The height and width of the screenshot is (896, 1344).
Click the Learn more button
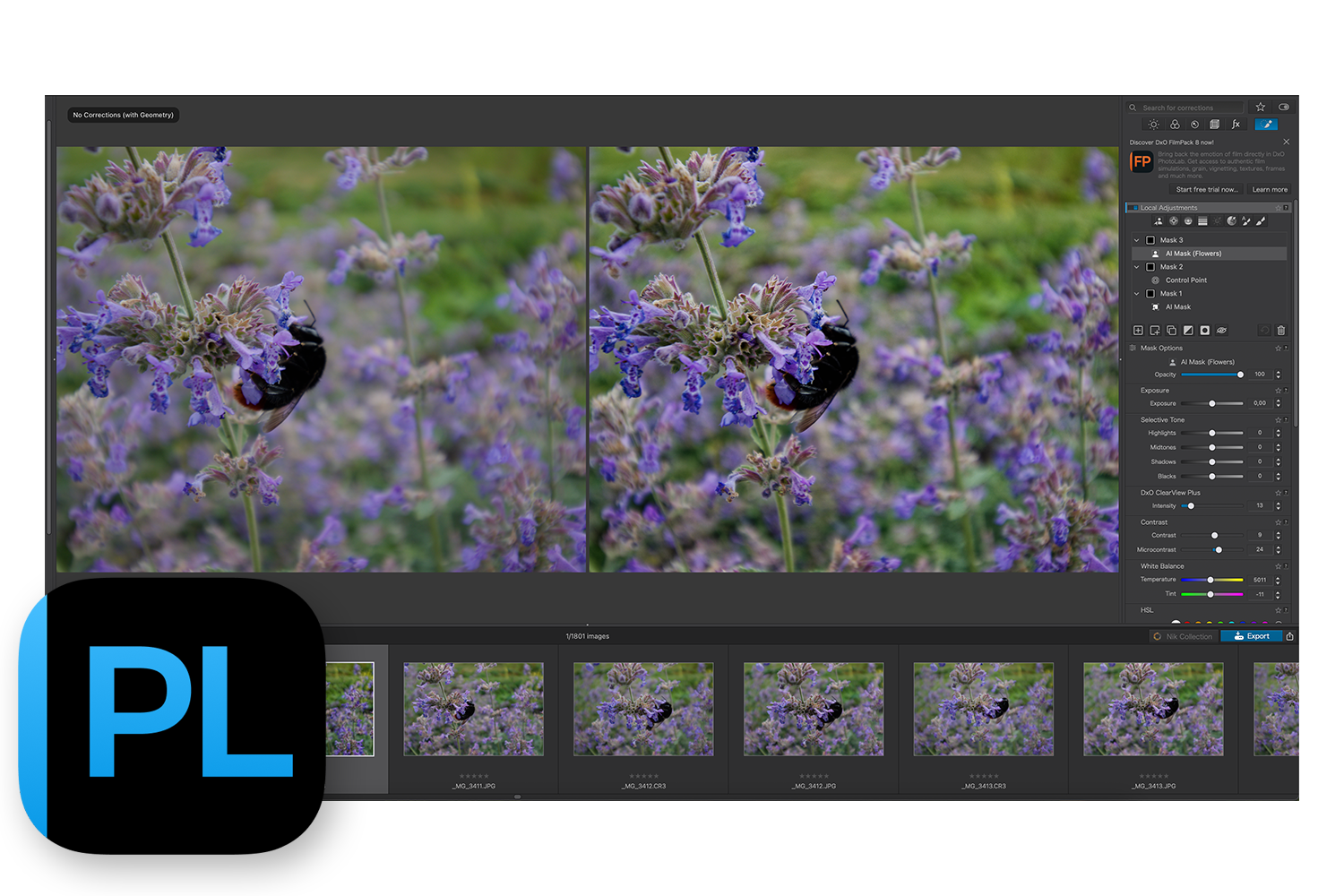pyautogui.click(x=1270, y=189)
